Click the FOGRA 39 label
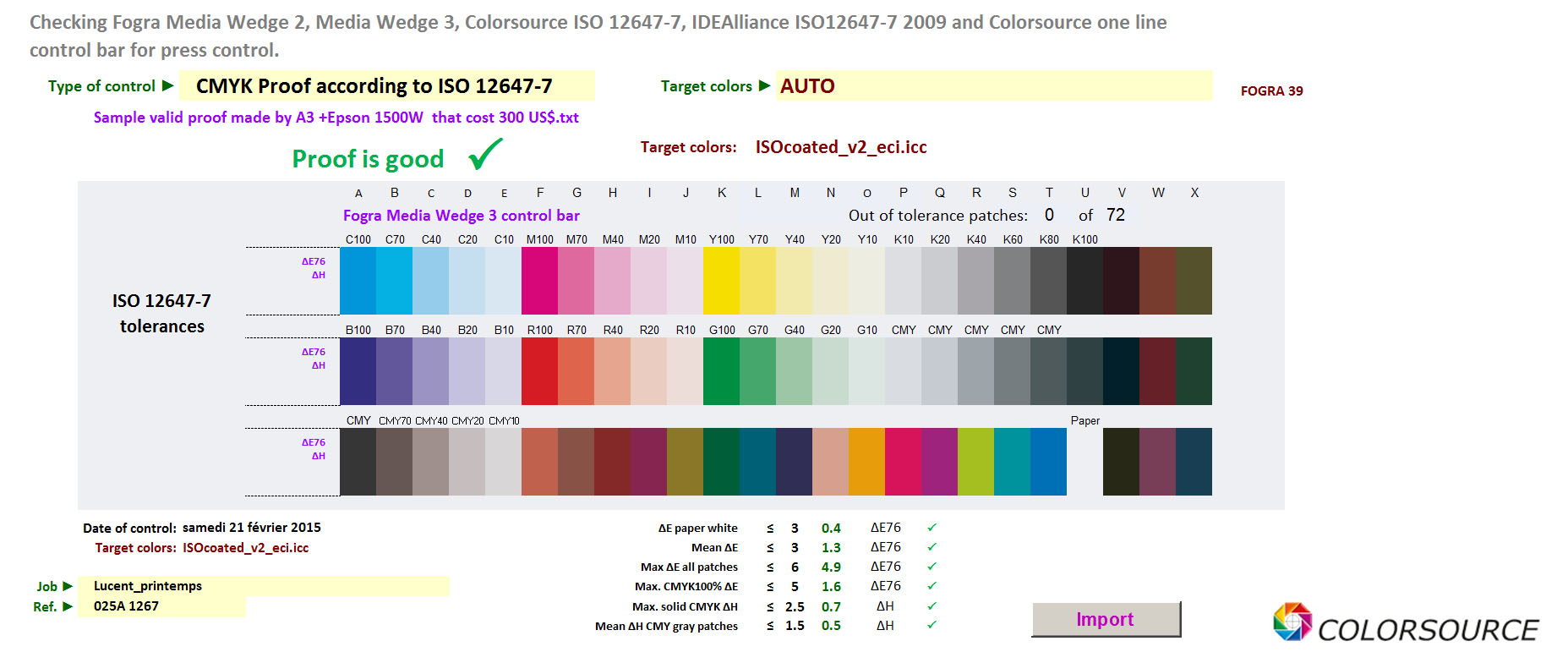This screenshot has height=663, width=1568. coord(1271,90)
